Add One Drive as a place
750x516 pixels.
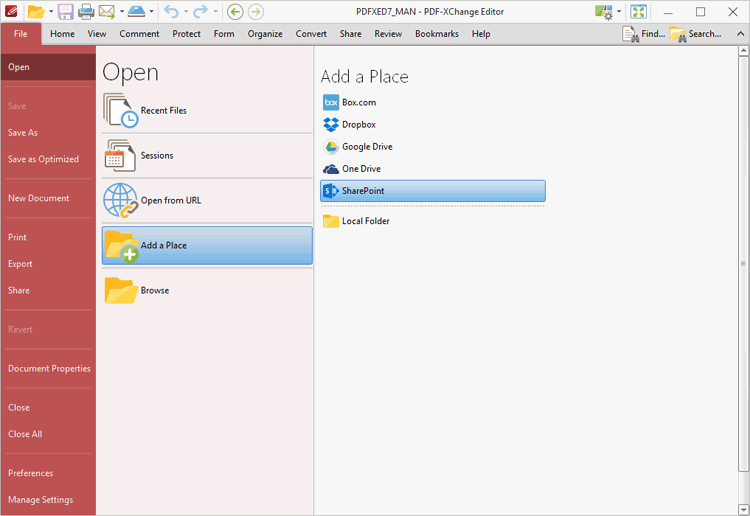click(x=433, y=168)
